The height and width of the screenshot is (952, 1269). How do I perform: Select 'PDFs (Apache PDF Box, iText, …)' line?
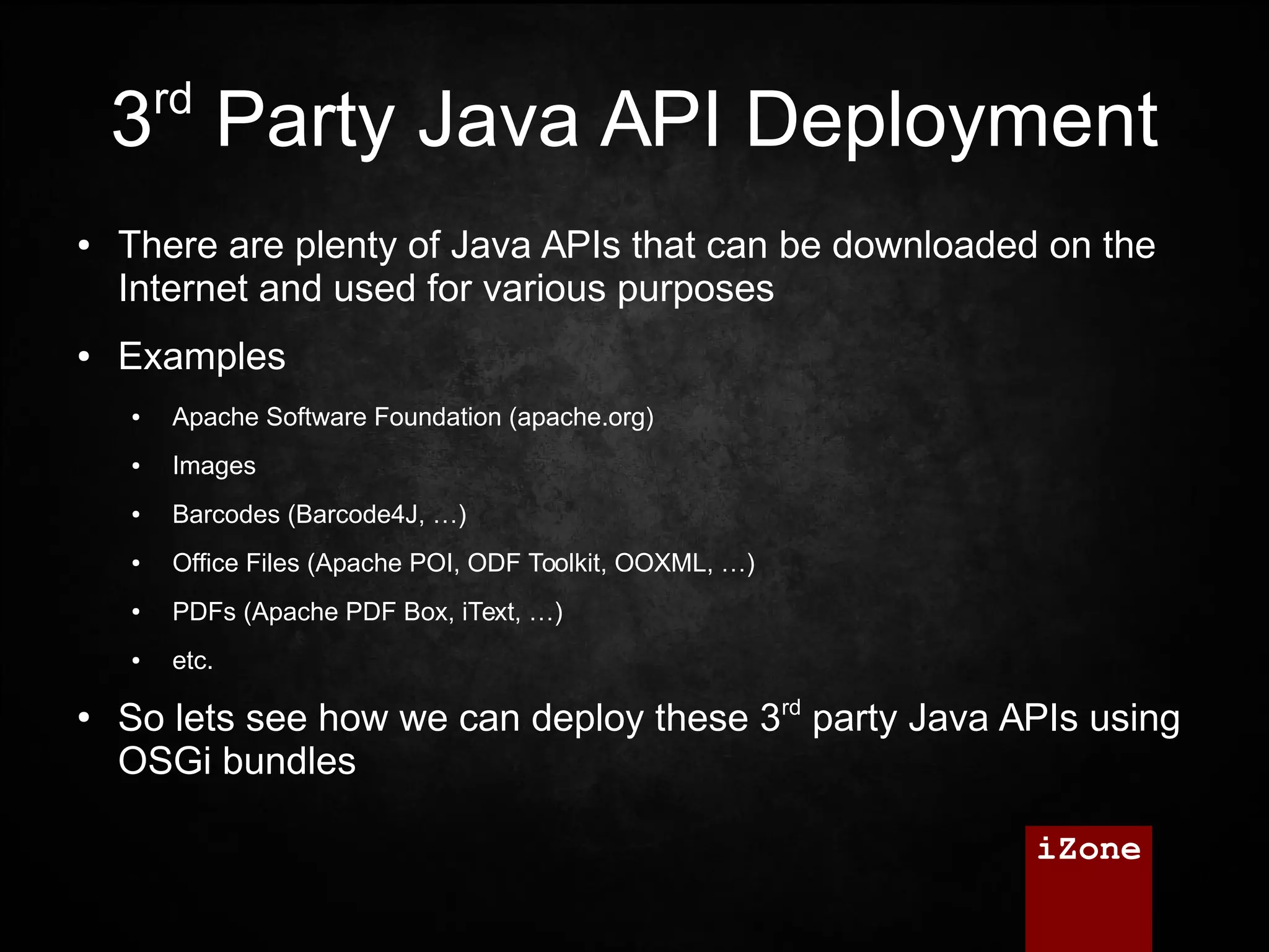click(367, 612)
